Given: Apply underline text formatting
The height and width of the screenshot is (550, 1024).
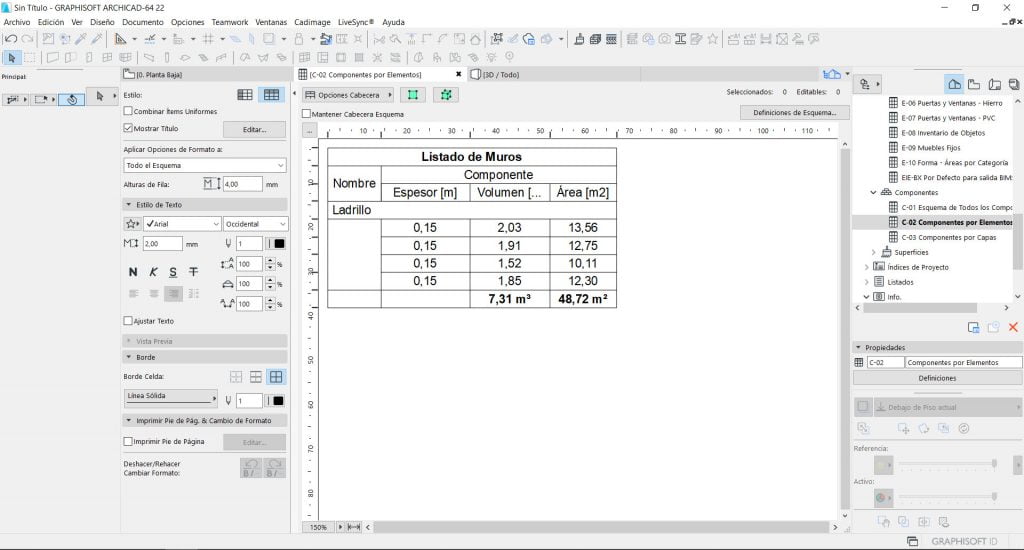Looking at the screenshot, I should tap(173, 272).
